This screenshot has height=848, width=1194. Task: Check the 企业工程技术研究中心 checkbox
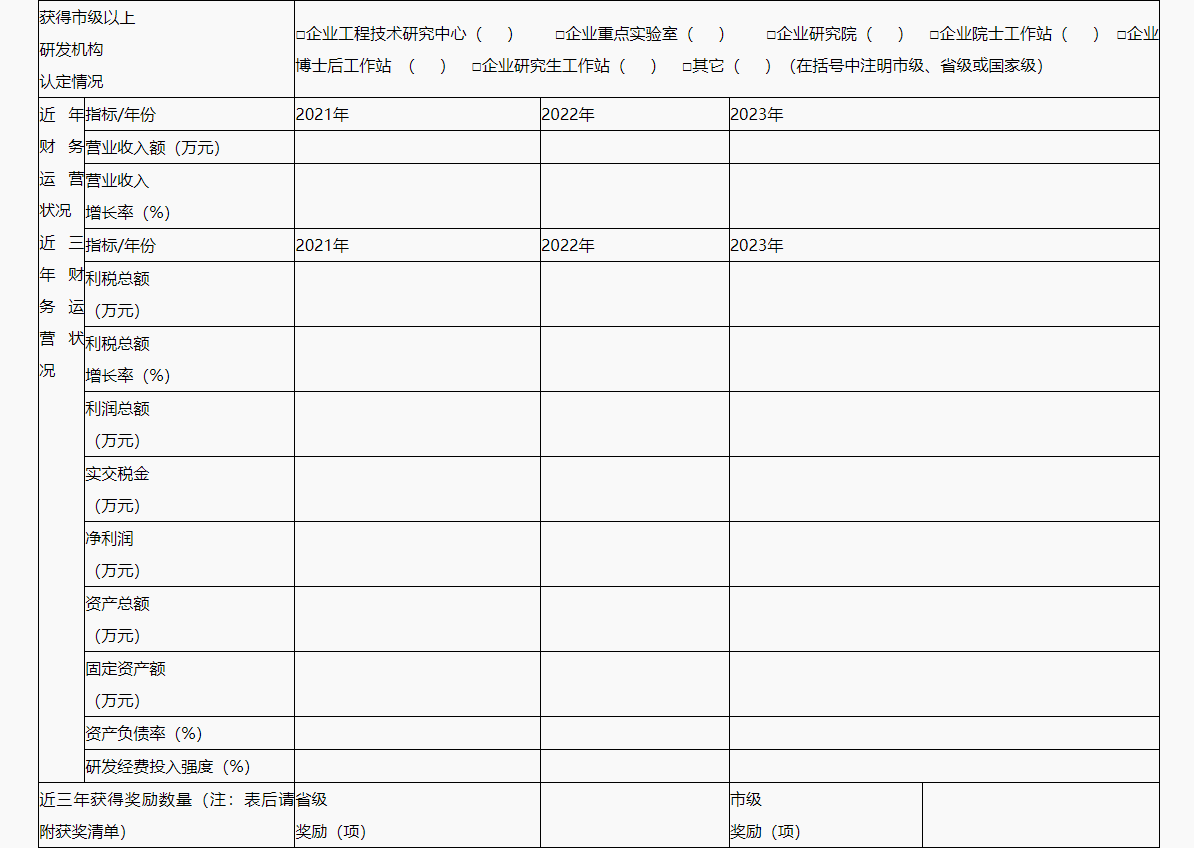point(301,35)
